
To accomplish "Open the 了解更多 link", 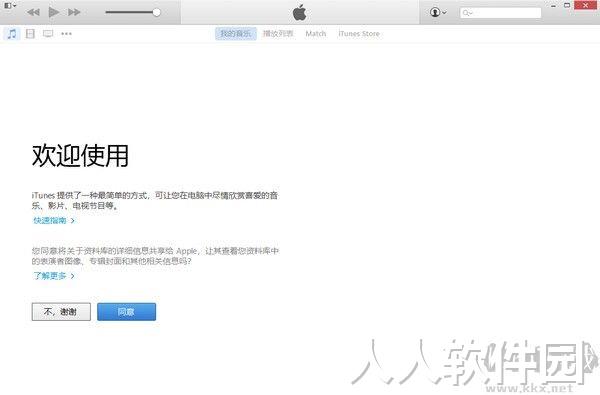I will click(54, 276).
